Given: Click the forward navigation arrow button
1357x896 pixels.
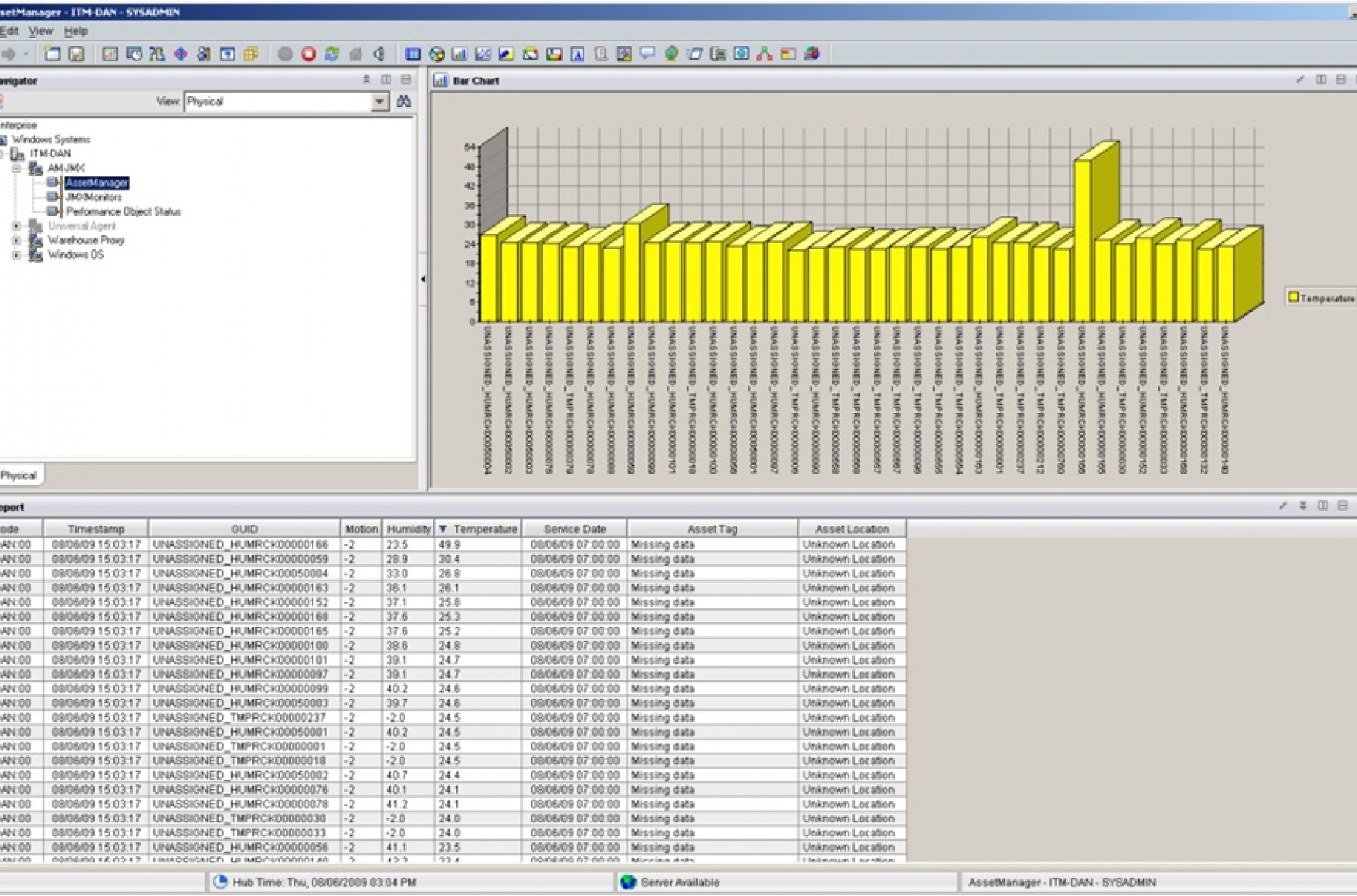Looking at the screenshot, I should [x=9, y=53].
